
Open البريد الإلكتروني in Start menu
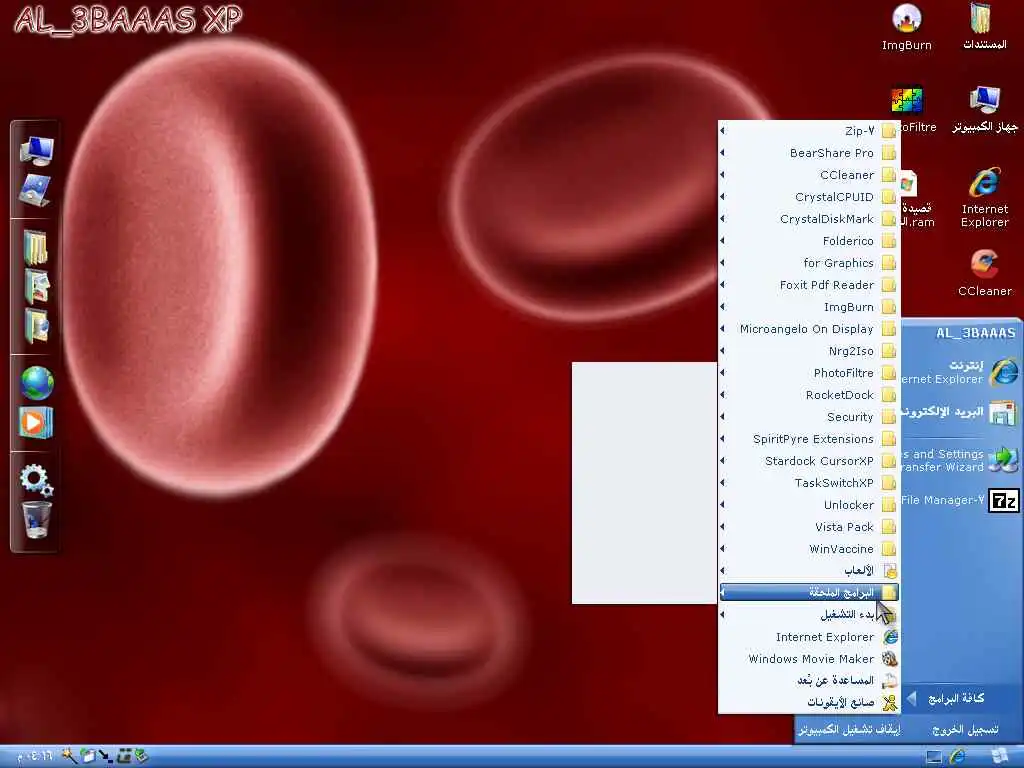coord(960,413)
